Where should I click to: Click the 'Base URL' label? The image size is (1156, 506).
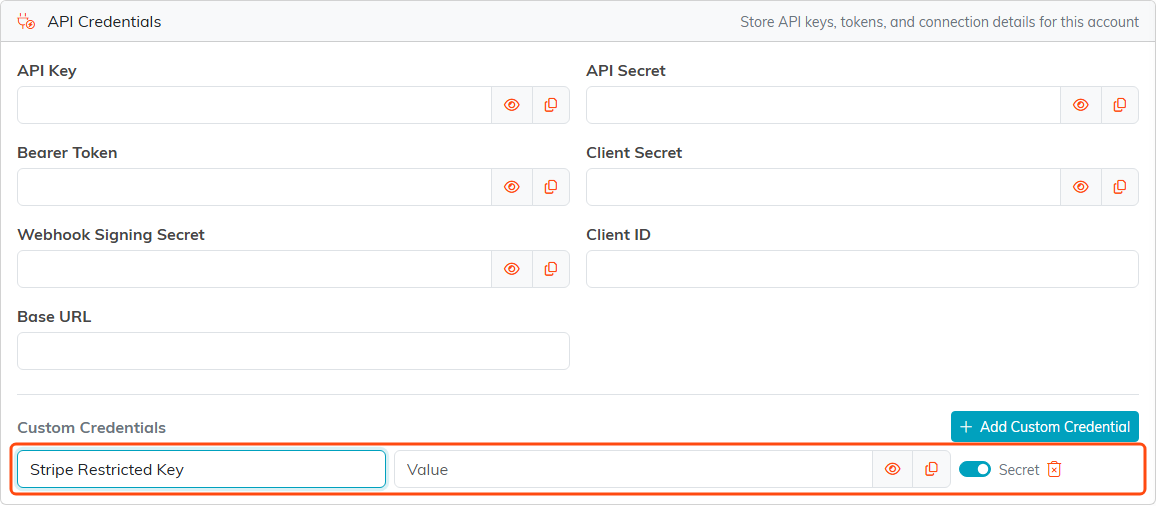click(x=54, y=316)
